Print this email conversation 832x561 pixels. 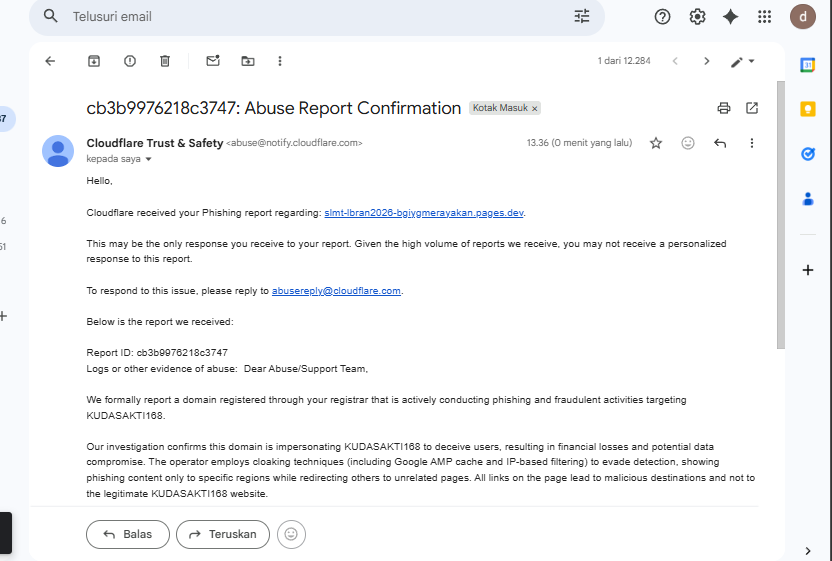pyautogui.click(x=724, y=108)
